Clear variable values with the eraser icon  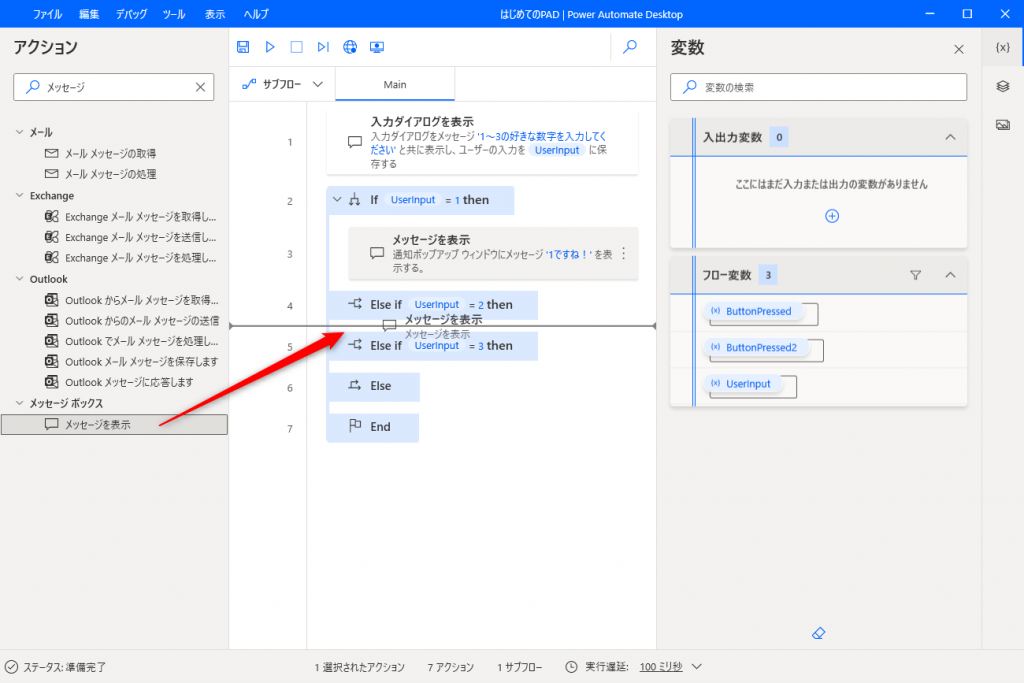(818, 633)
